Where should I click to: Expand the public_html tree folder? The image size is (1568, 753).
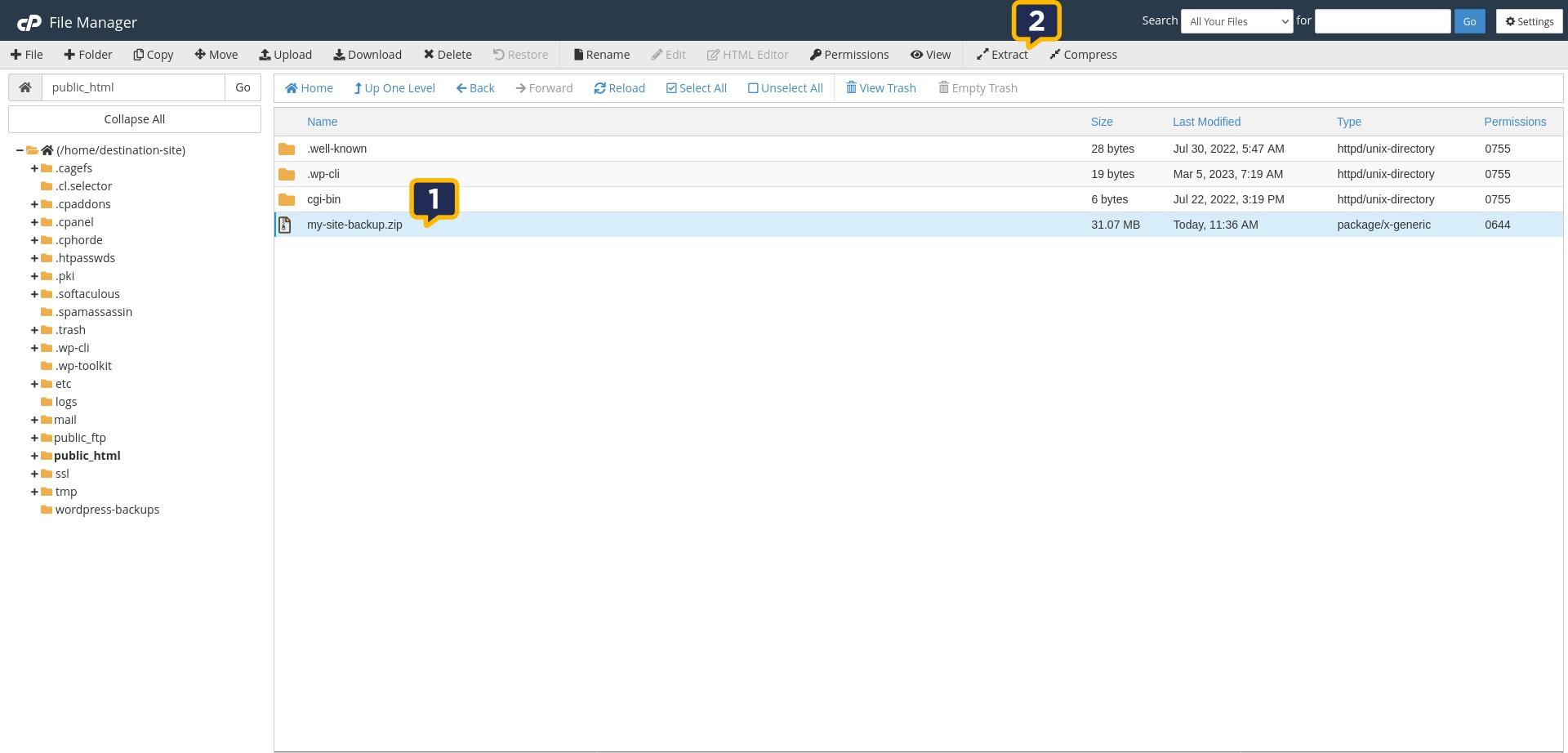click(34, 456)
